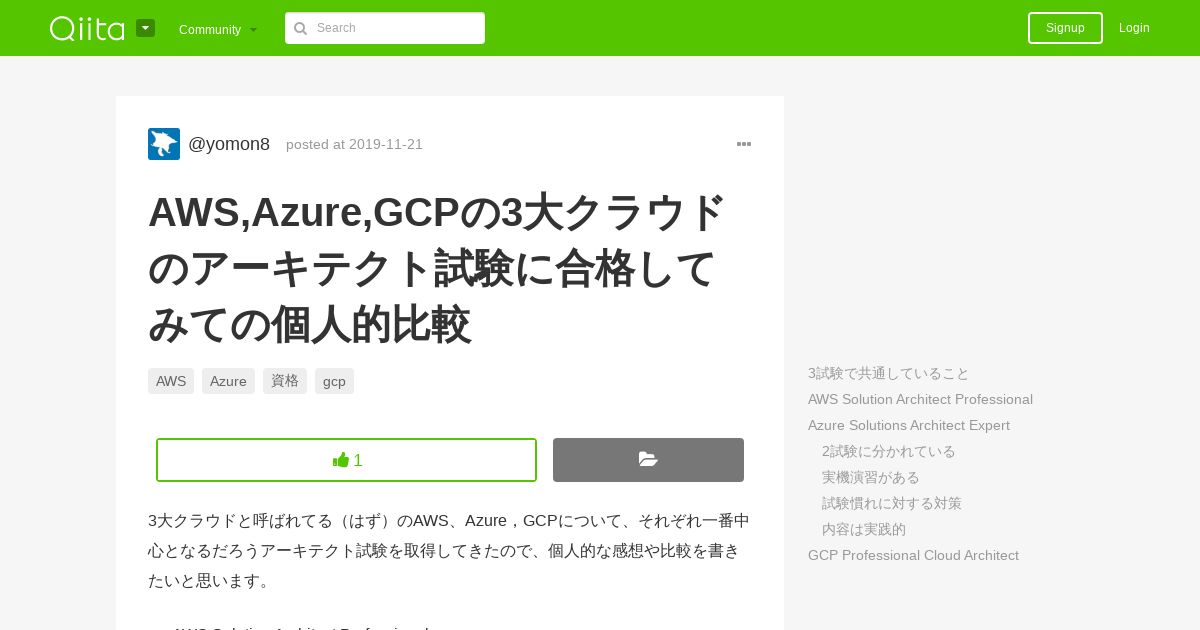Screen dimensions: 1200x630
Task: Click the posted at 2019-11-21 date
Action: [x=354, y=144]
